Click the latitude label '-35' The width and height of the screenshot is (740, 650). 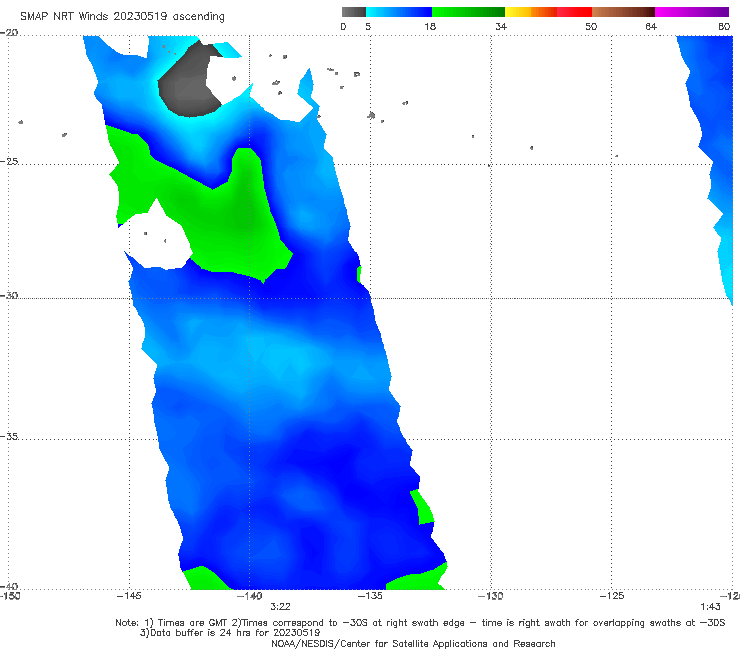(x=9, y=436)
